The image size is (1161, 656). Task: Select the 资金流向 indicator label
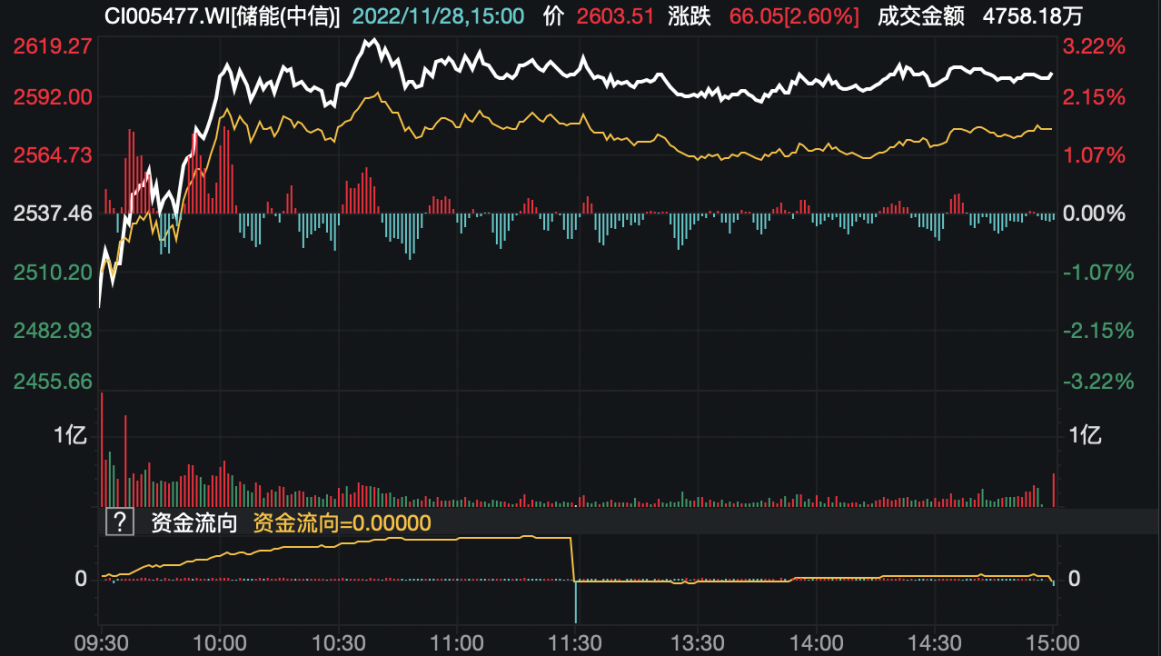tap(194, 523)
